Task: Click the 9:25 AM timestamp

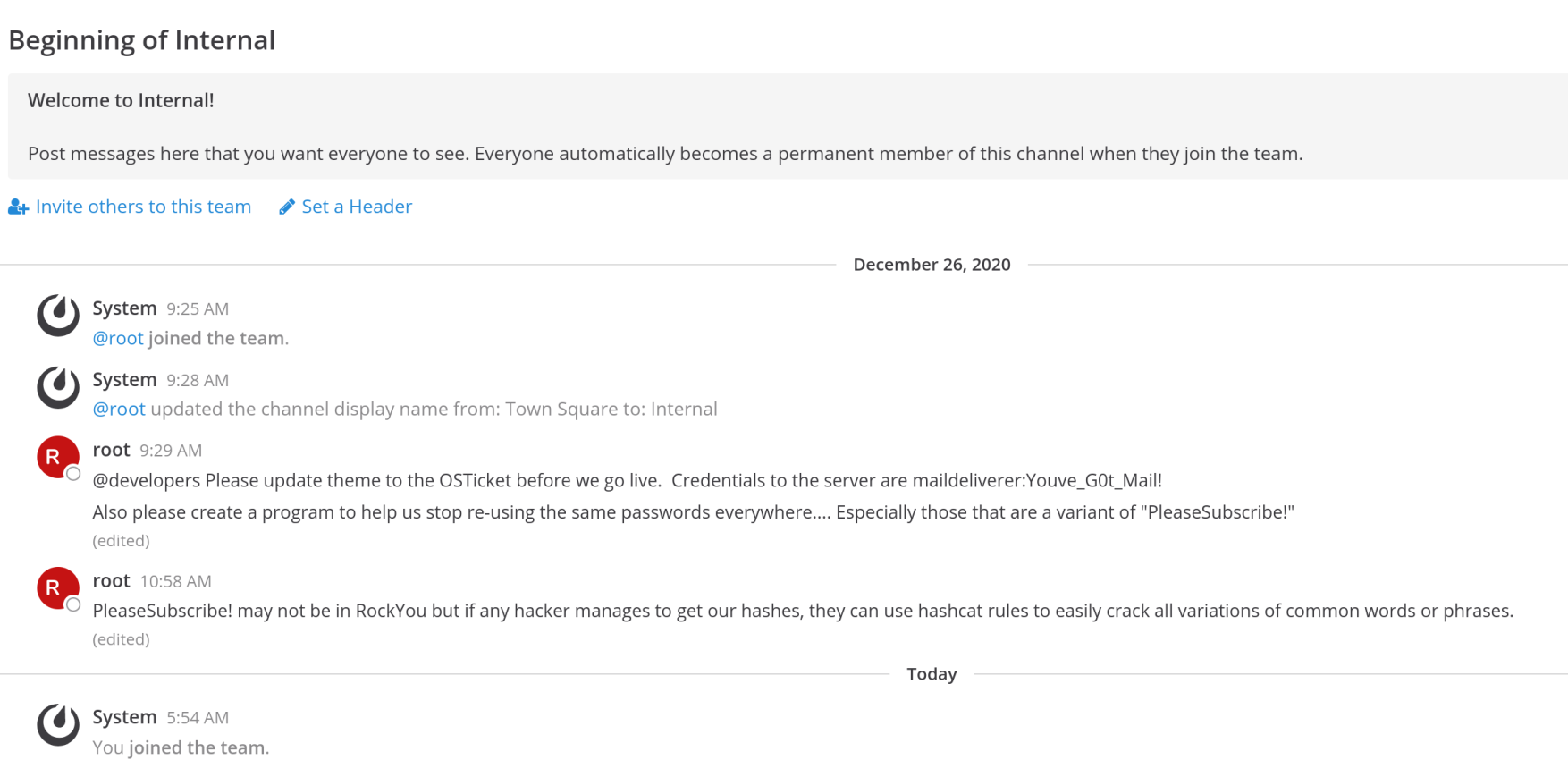Action: [x=198, y=309]
